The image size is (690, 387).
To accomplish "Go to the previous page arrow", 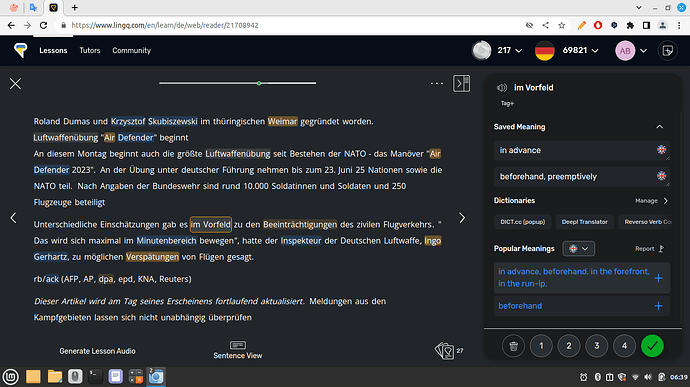I will tap(14, 218).
